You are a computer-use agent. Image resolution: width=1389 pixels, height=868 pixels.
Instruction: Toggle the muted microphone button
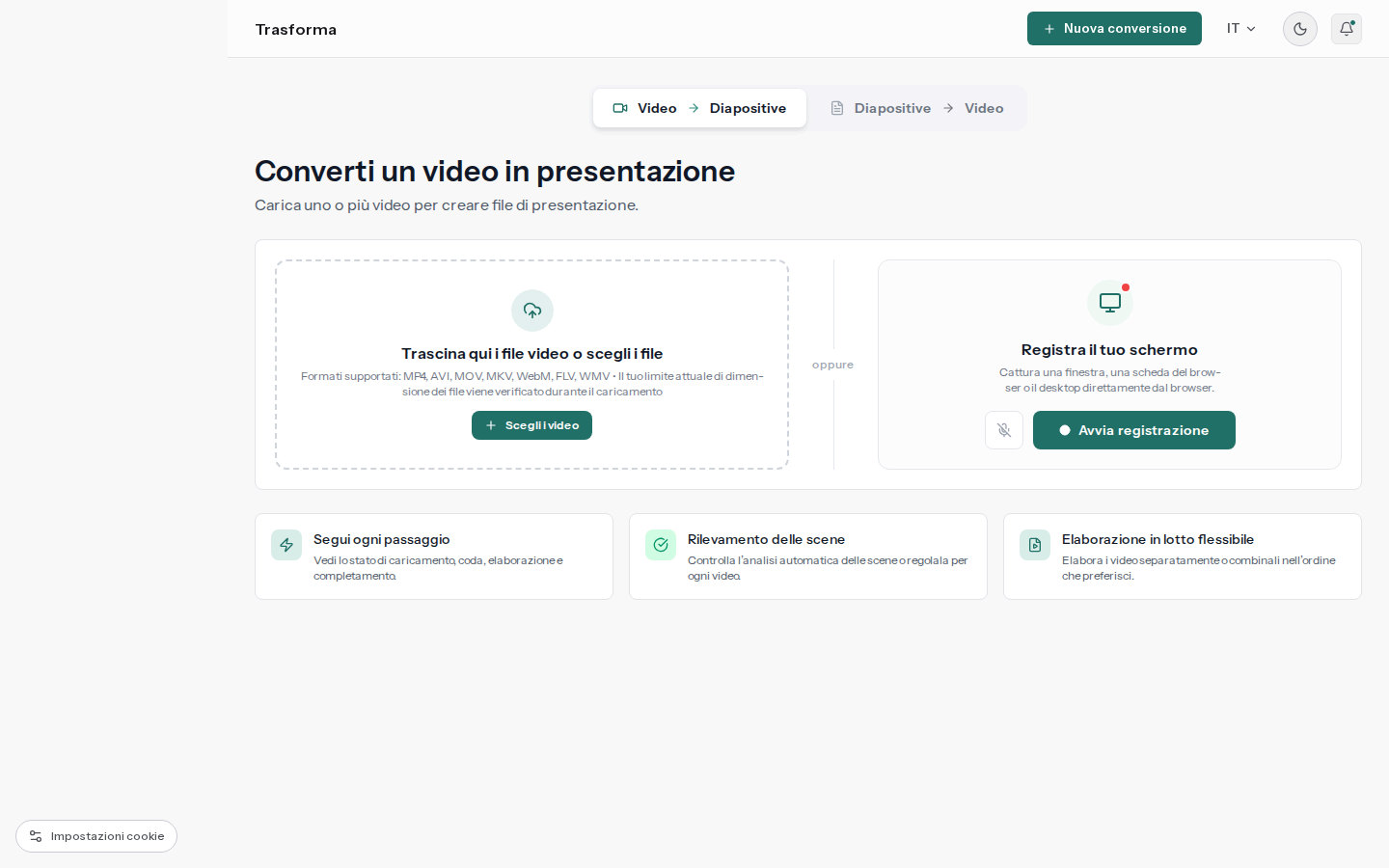(x=1004, y=430)
